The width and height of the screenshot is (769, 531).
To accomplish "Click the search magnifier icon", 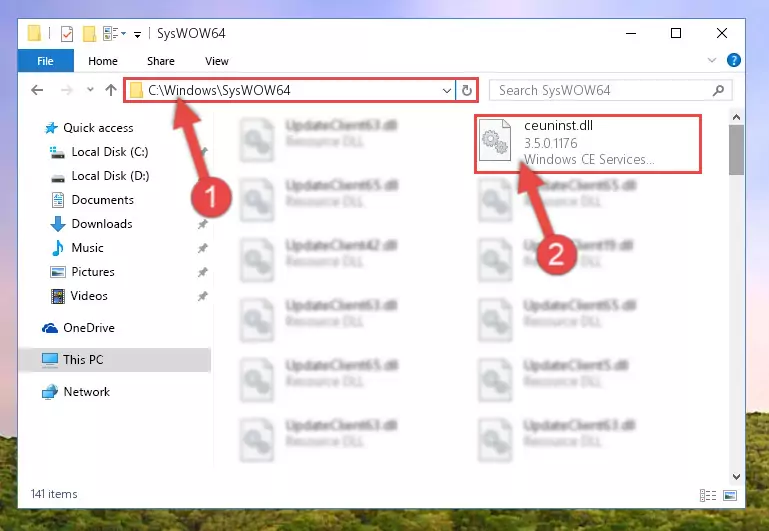I will pos(718,90).
